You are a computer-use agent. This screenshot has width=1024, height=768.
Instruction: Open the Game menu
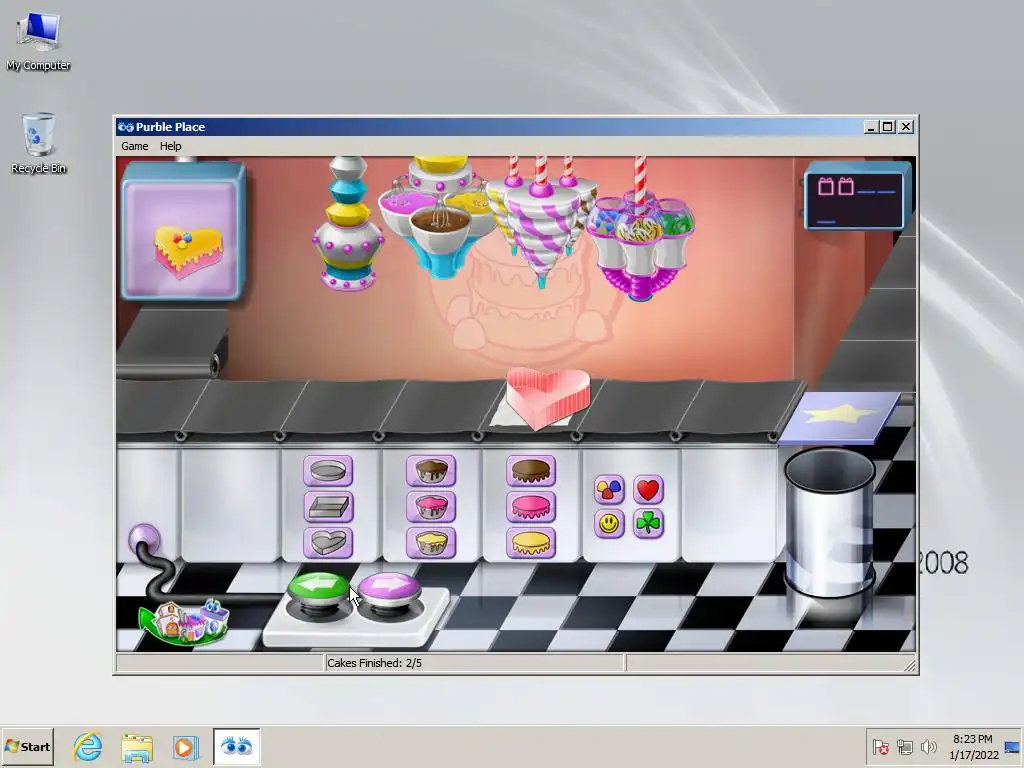tap(135, 146)
